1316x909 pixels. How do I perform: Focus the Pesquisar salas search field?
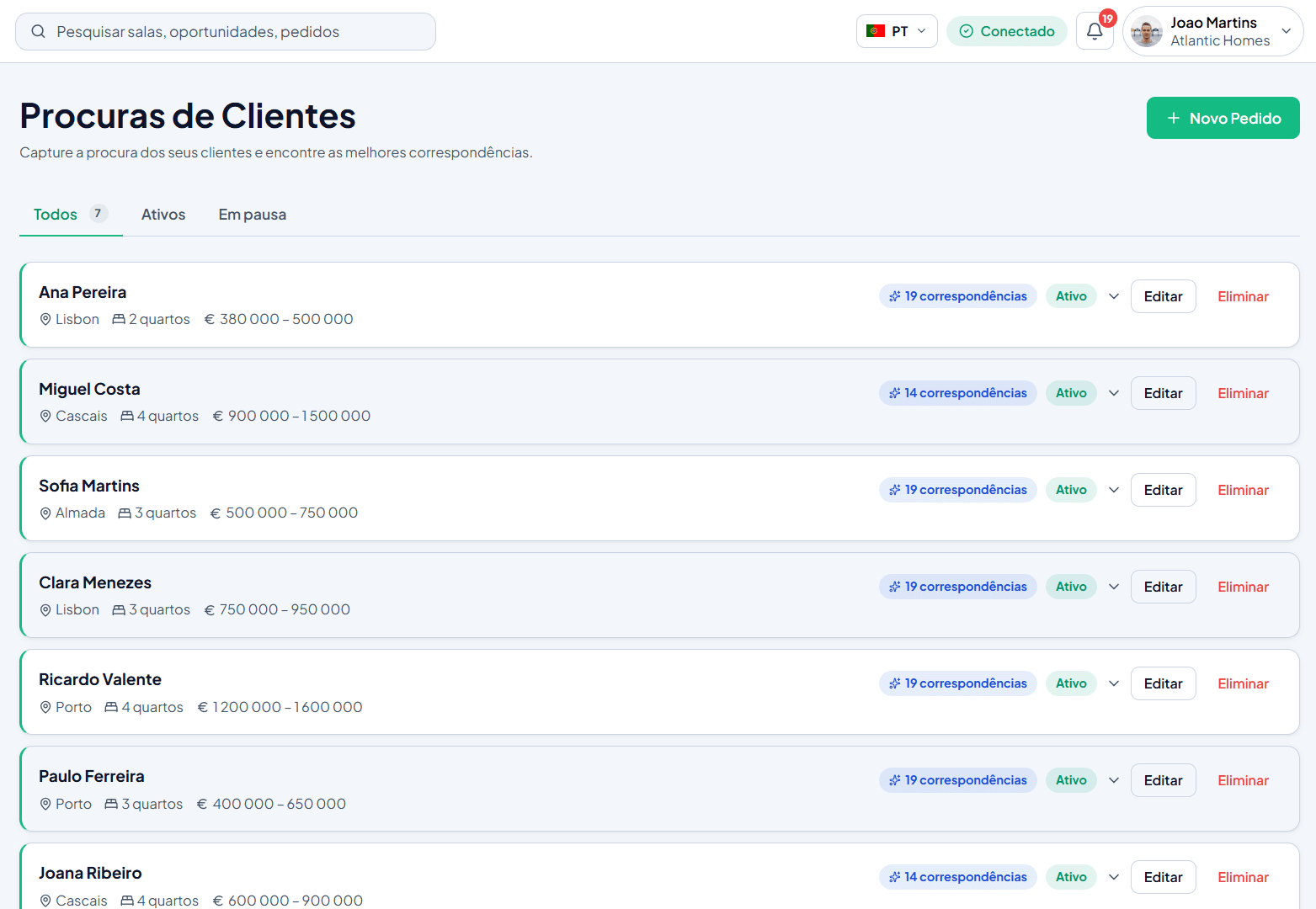[x=226, y=31]
